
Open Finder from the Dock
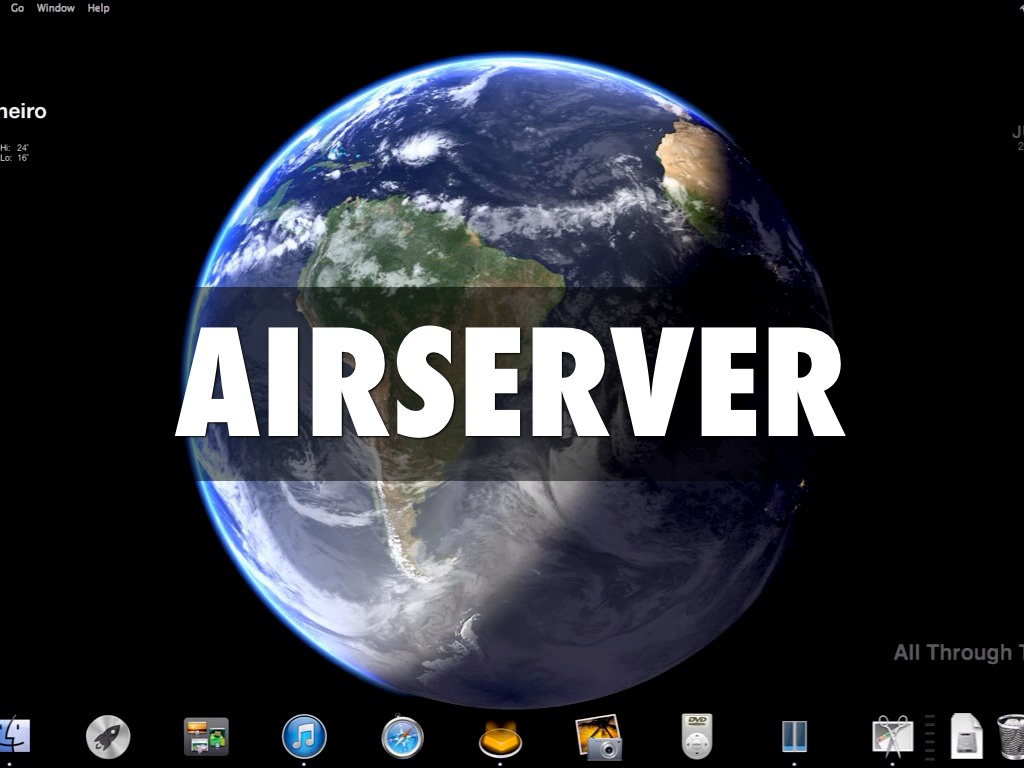(14, 737)
